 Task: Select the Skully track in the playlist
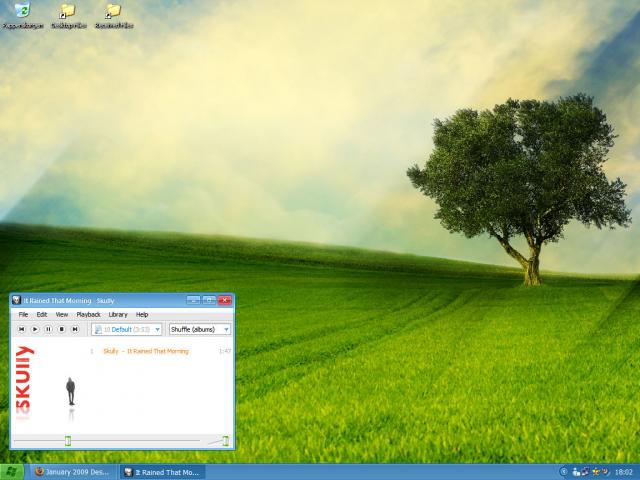[145, 351]
